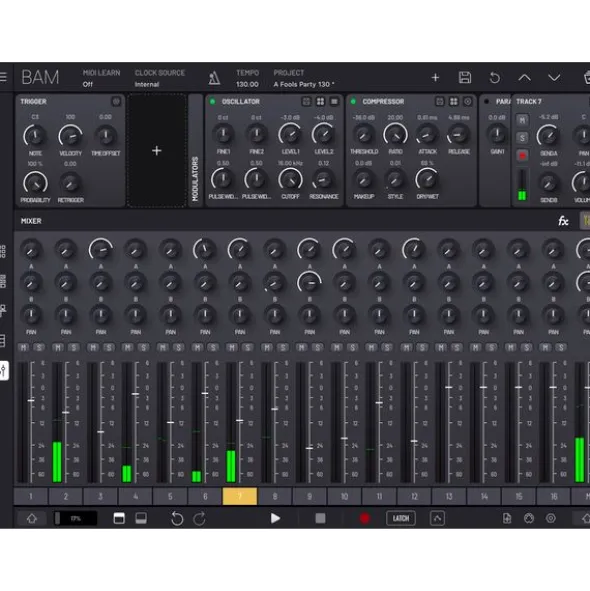The height and width of the screenshot is (591, 590).
Task: Open file export icon in bottom bar
Action: point(507,519)
